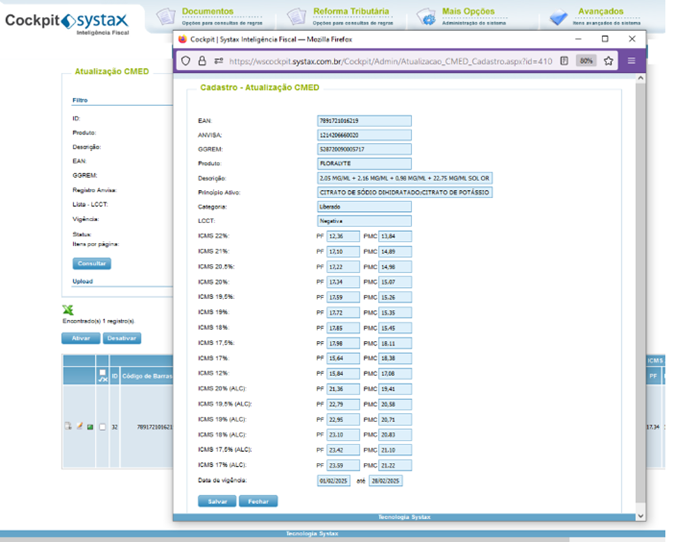The height and width of the screenshot is (542, 674).
Task: Click the ICMS 22% PF value field
Action: (343, 236)
